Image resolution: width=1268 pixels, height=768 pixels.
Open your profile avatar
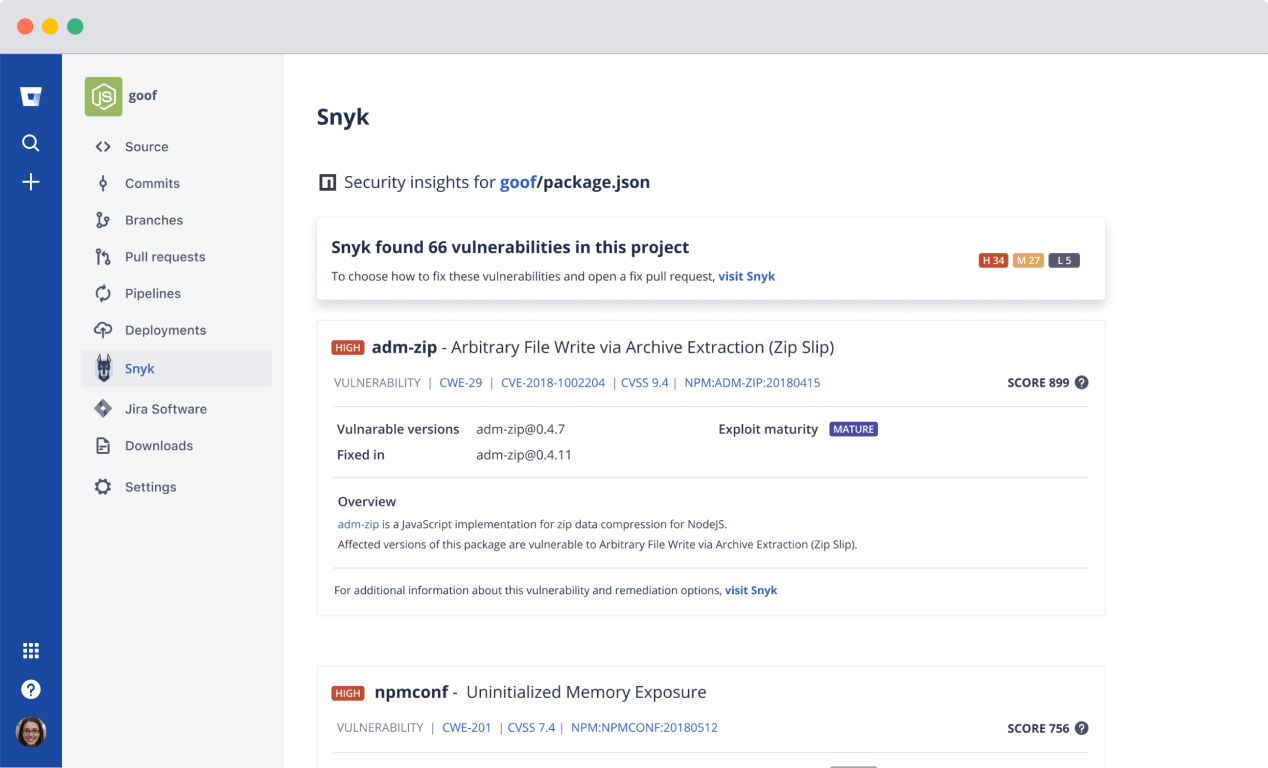[30, 732]
